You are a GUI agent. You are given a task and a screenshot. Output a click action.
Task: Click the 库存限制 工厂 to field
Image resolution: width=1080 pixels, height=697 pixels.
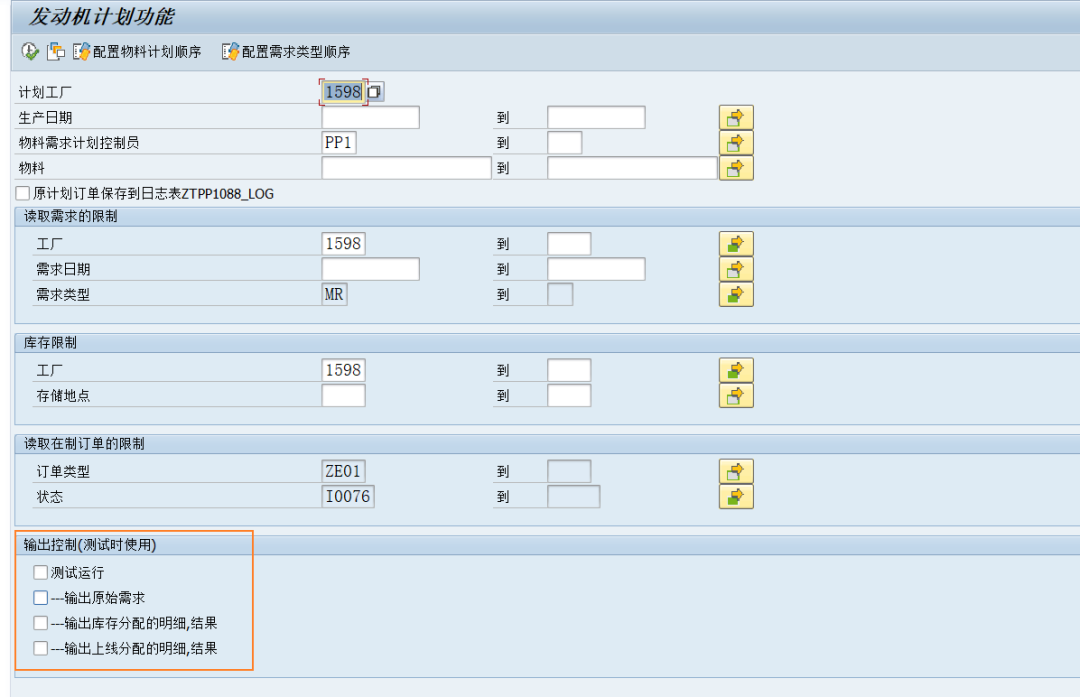pos(569,371)
